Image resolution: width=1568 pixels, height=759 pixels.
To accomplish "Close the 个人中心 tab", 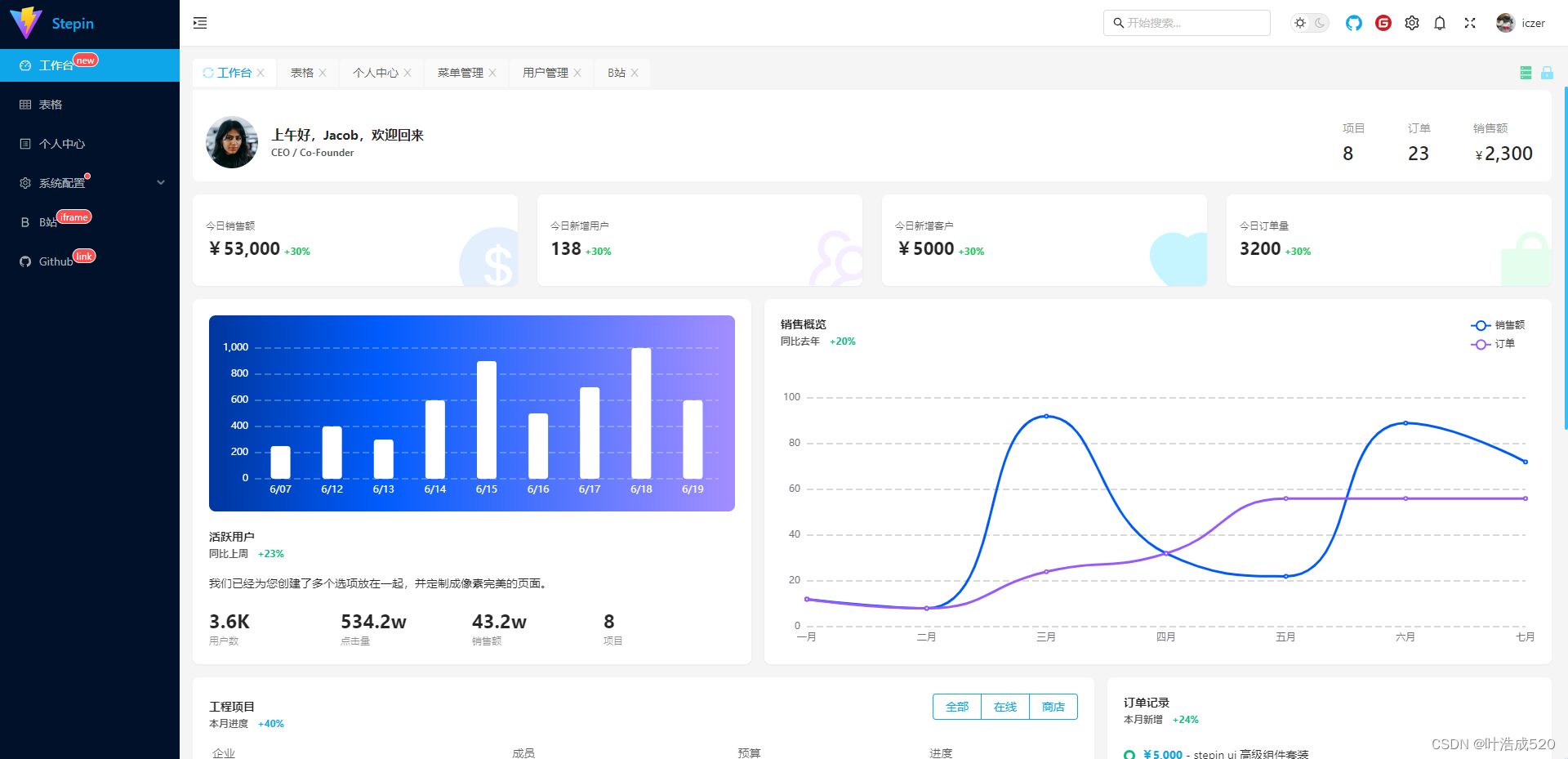I will point(408,73).
